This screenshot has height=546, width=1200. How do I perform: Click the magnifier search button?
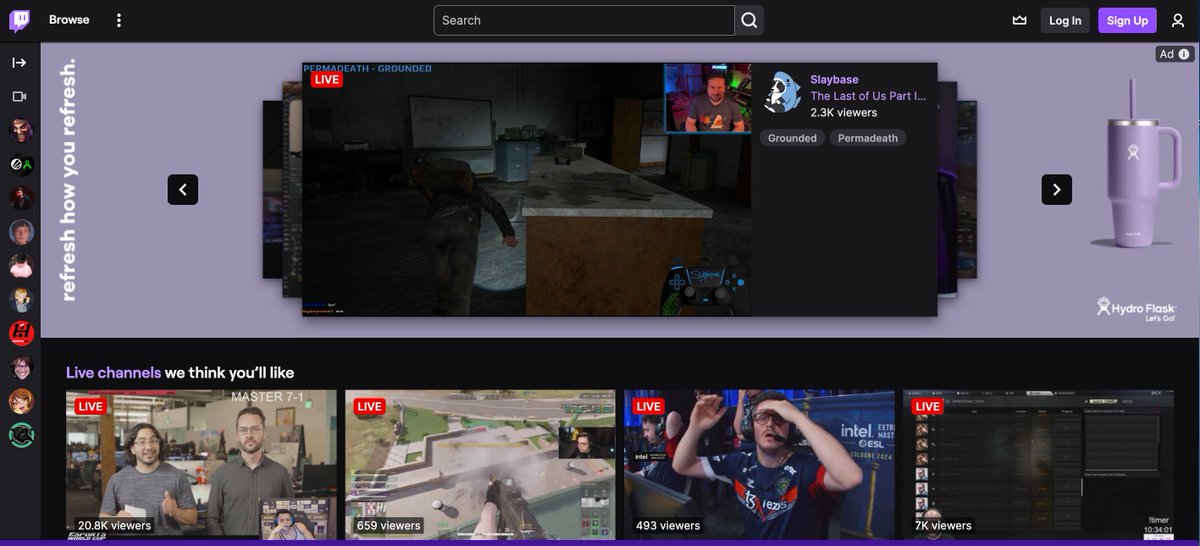pos(749,20)
